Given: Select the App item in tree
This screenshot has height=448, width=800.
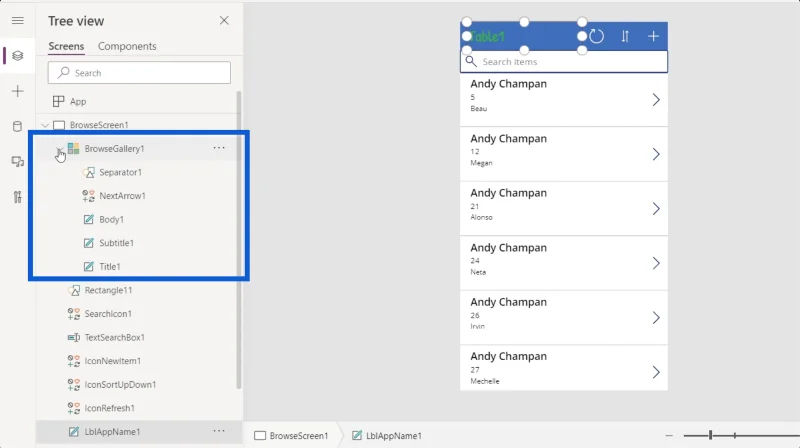Looking at the screenshot, I should pos(78,102).
